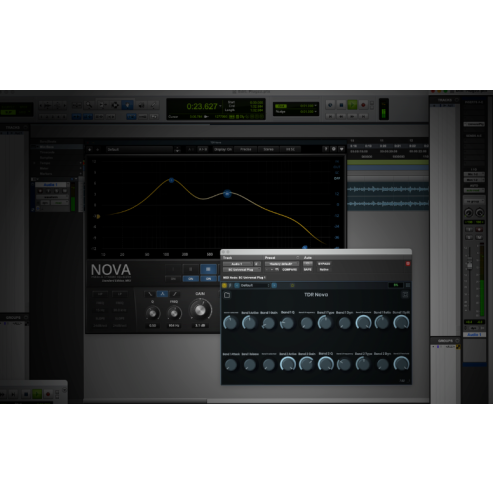Click the FREQ knob in Nova
This screenshot has height=494, width=494.
tap(174, 313)
